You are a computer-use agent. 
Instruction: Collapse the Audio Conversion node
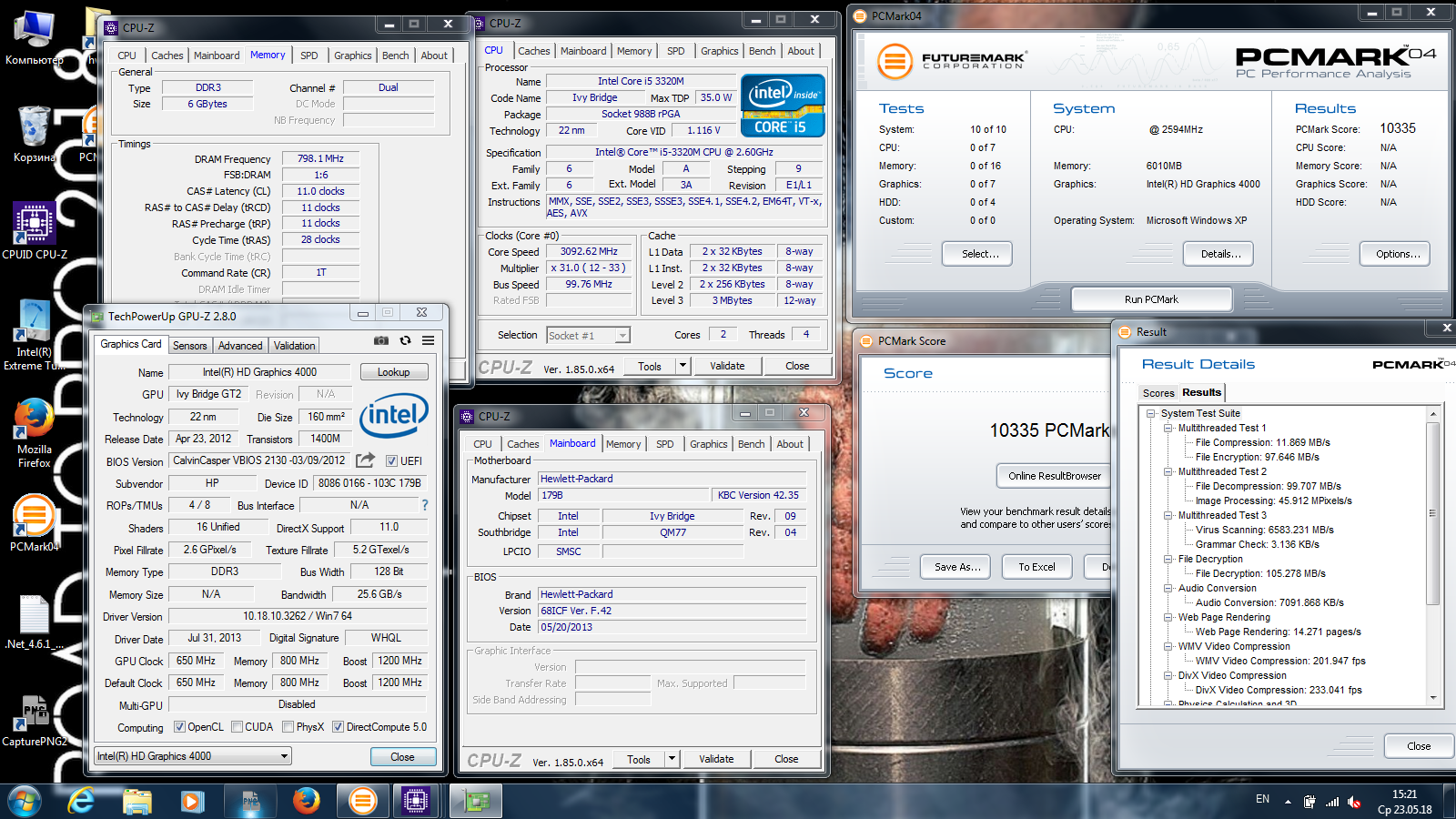pyautogui.click(x=1168, y=588)
